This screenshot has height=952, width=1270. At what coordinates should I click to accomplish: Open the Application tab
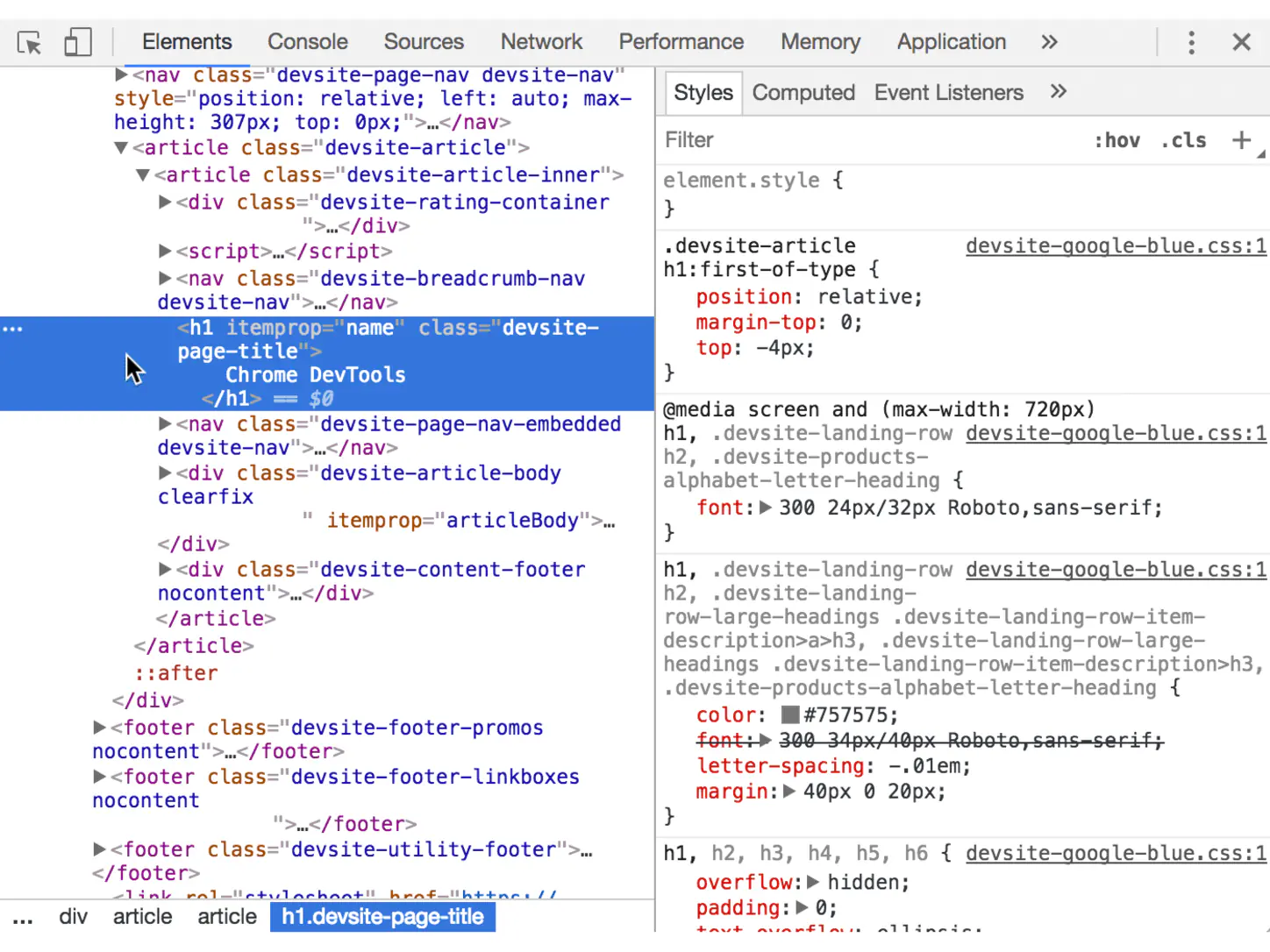click(x=952, y=42)
